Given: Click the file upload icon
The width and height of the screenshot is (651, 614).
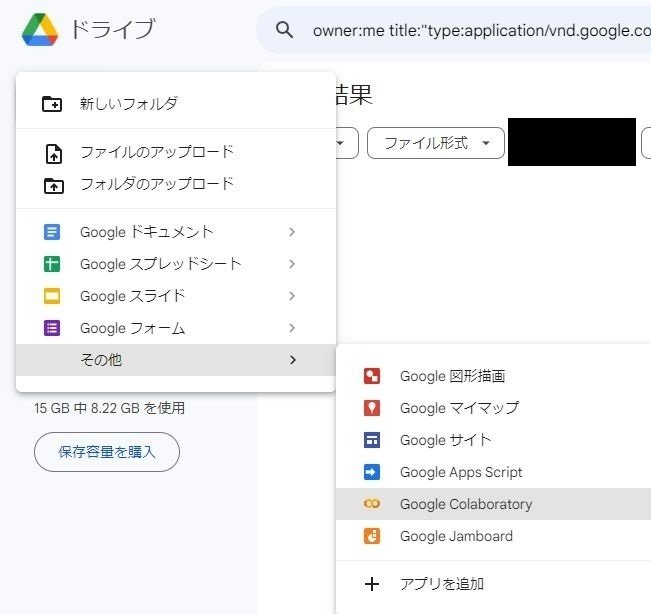Looking at the screenshot, I should coord(54,153).
